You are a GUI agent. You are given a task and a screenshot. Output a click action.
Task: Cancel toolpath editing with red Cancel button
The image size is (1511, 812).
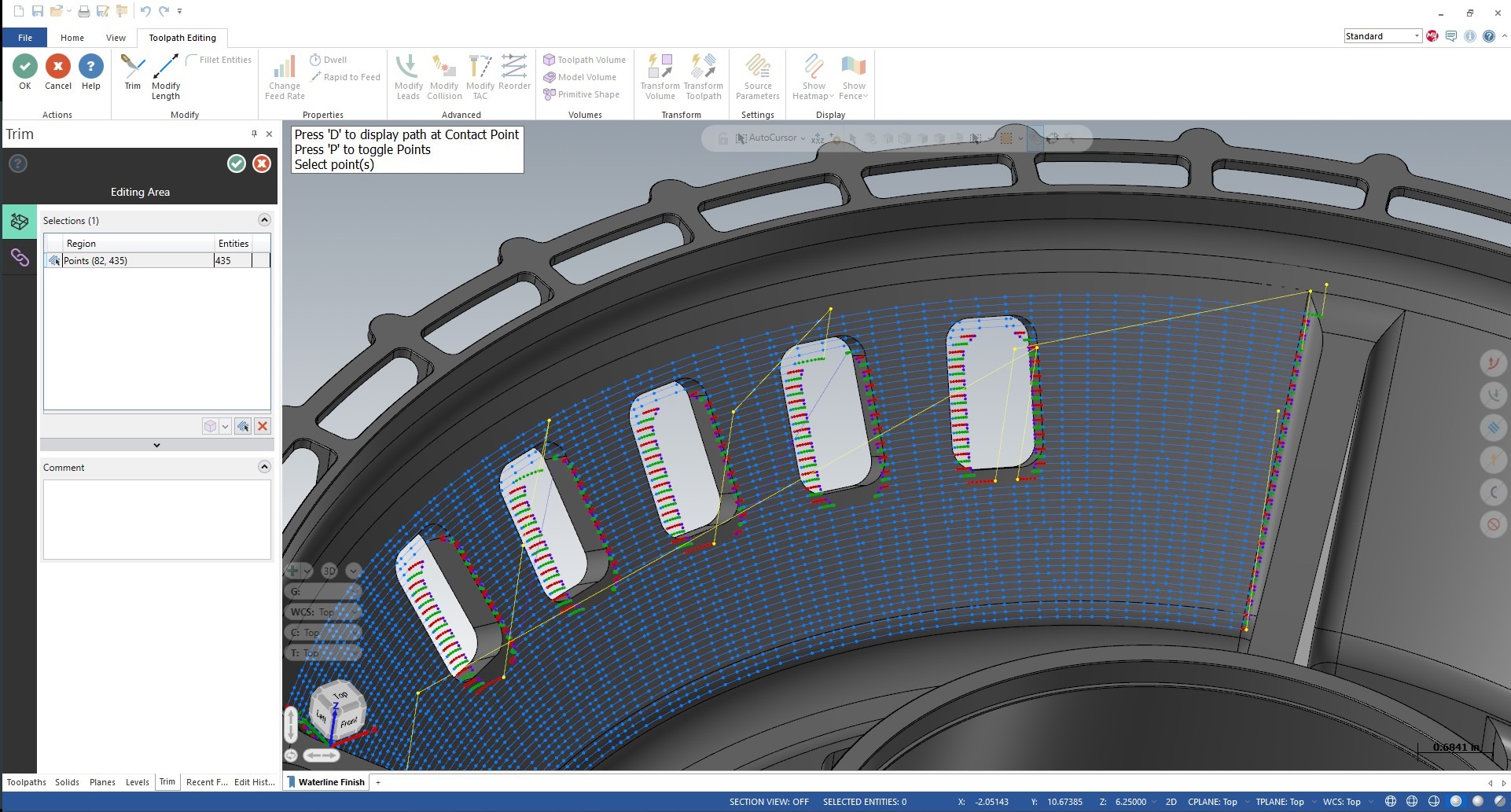tap(58, 67)
